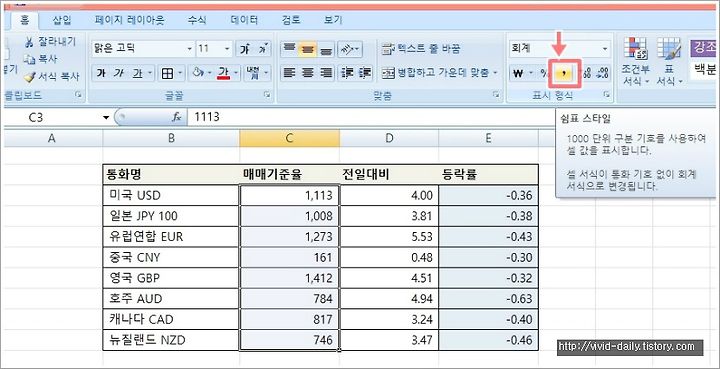The image size is (720, 369).
Task: Open the number format box showing 회계
Action: coord(560,49)
